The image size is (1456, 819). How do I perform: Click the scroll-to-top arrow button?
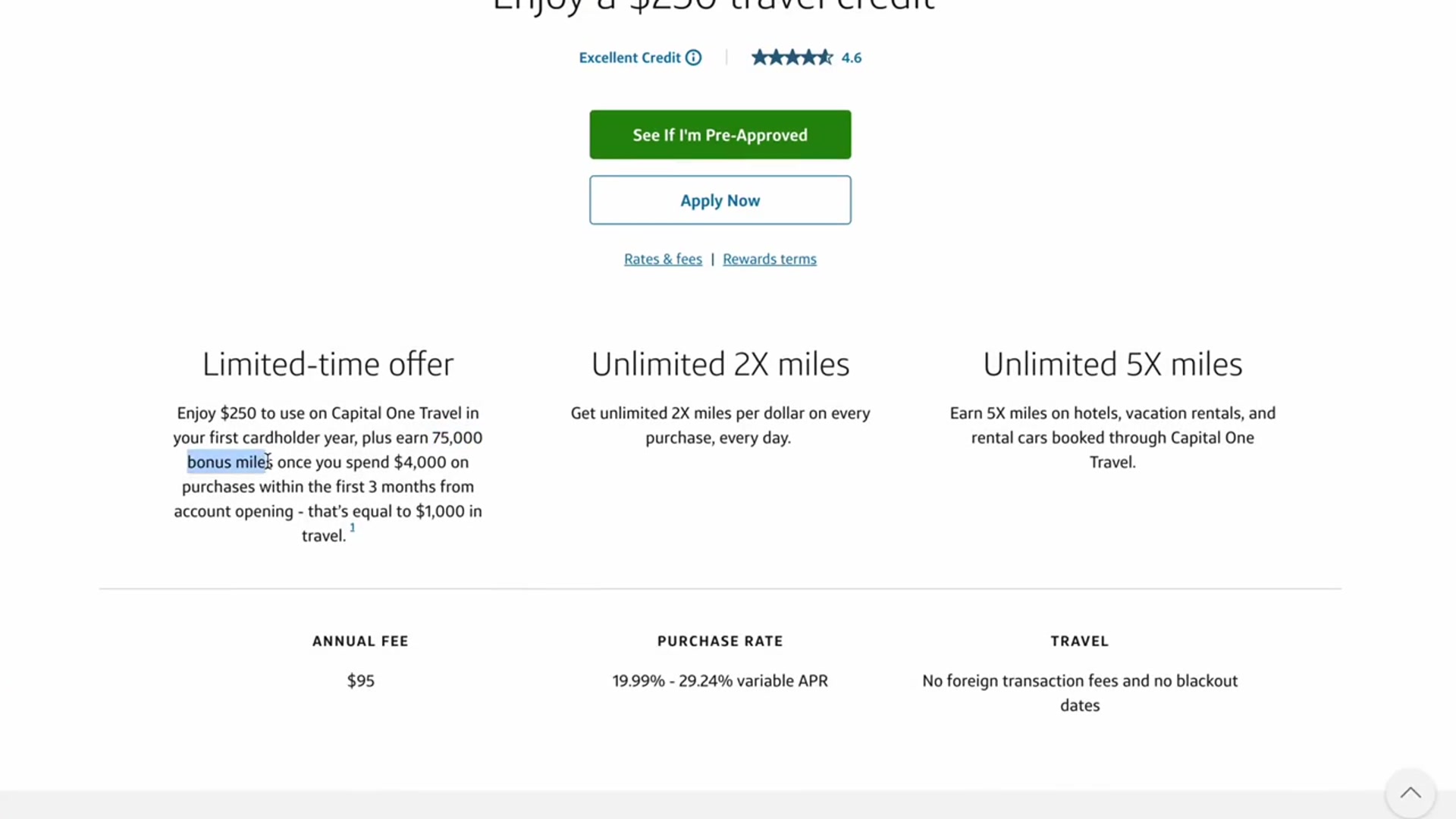click(1410, 793)
